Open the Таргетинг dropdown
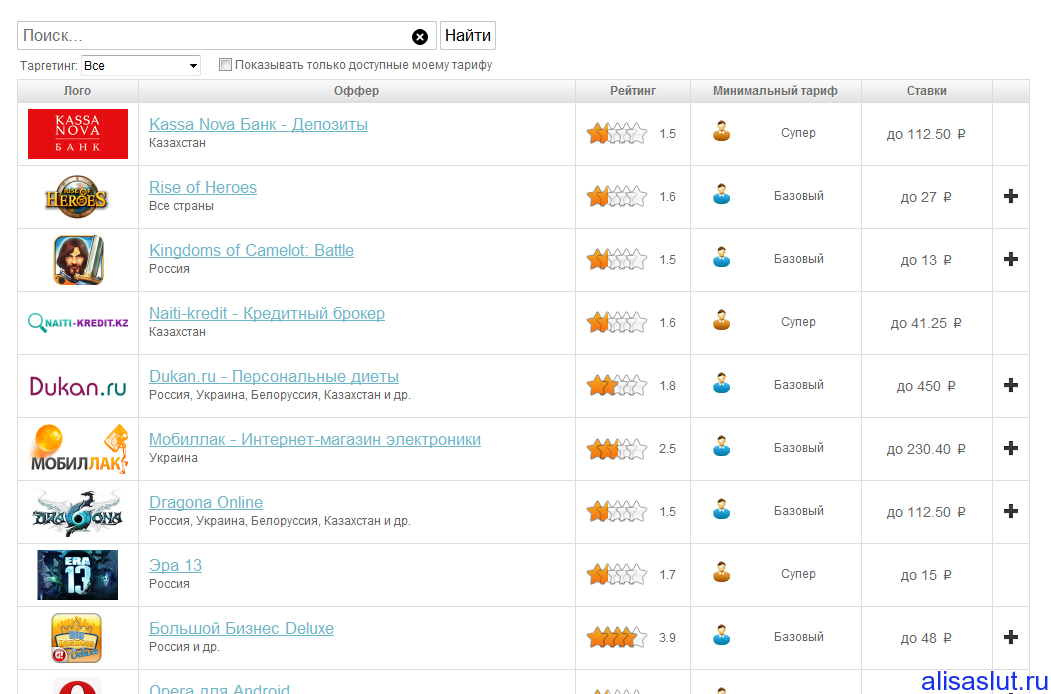Screen dimensions: 1051x694 coord(141,66)
